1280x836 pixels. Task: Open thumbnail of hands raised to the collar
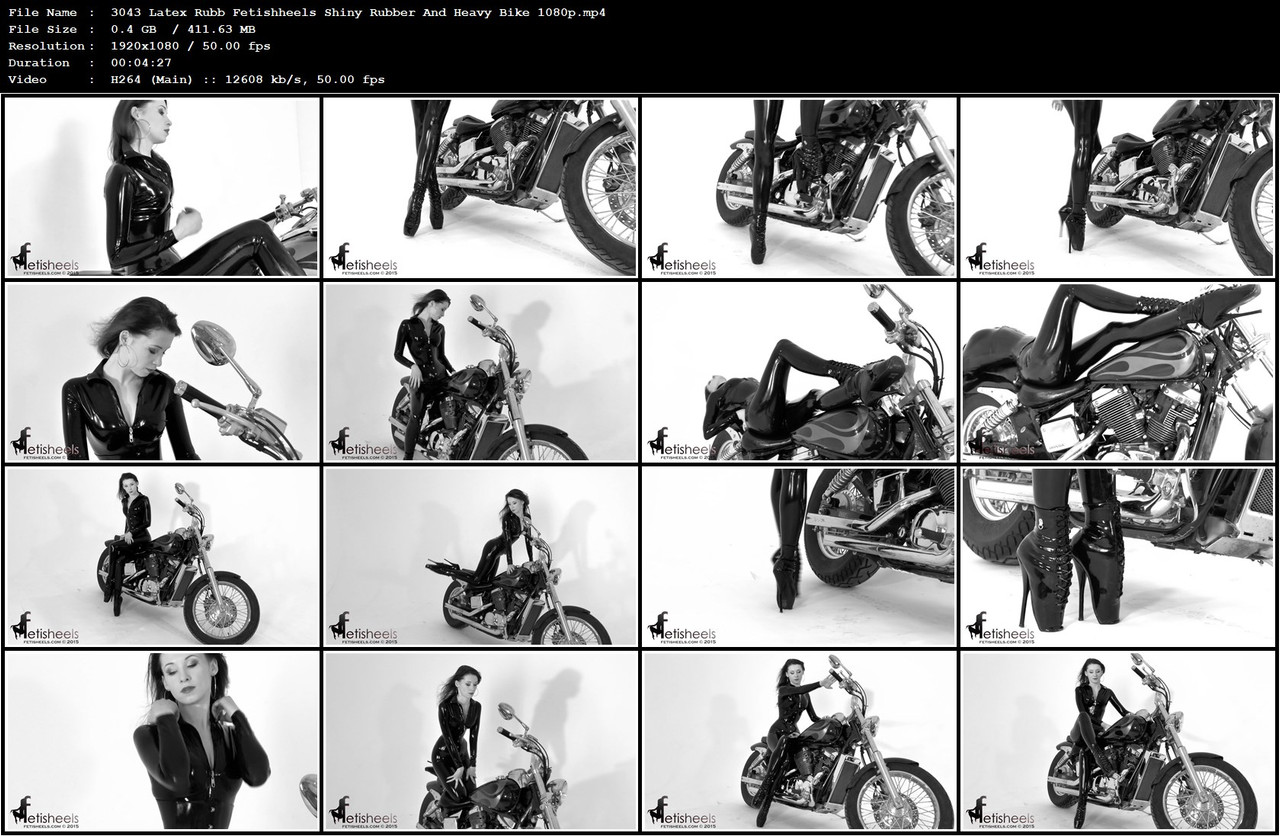162,741
